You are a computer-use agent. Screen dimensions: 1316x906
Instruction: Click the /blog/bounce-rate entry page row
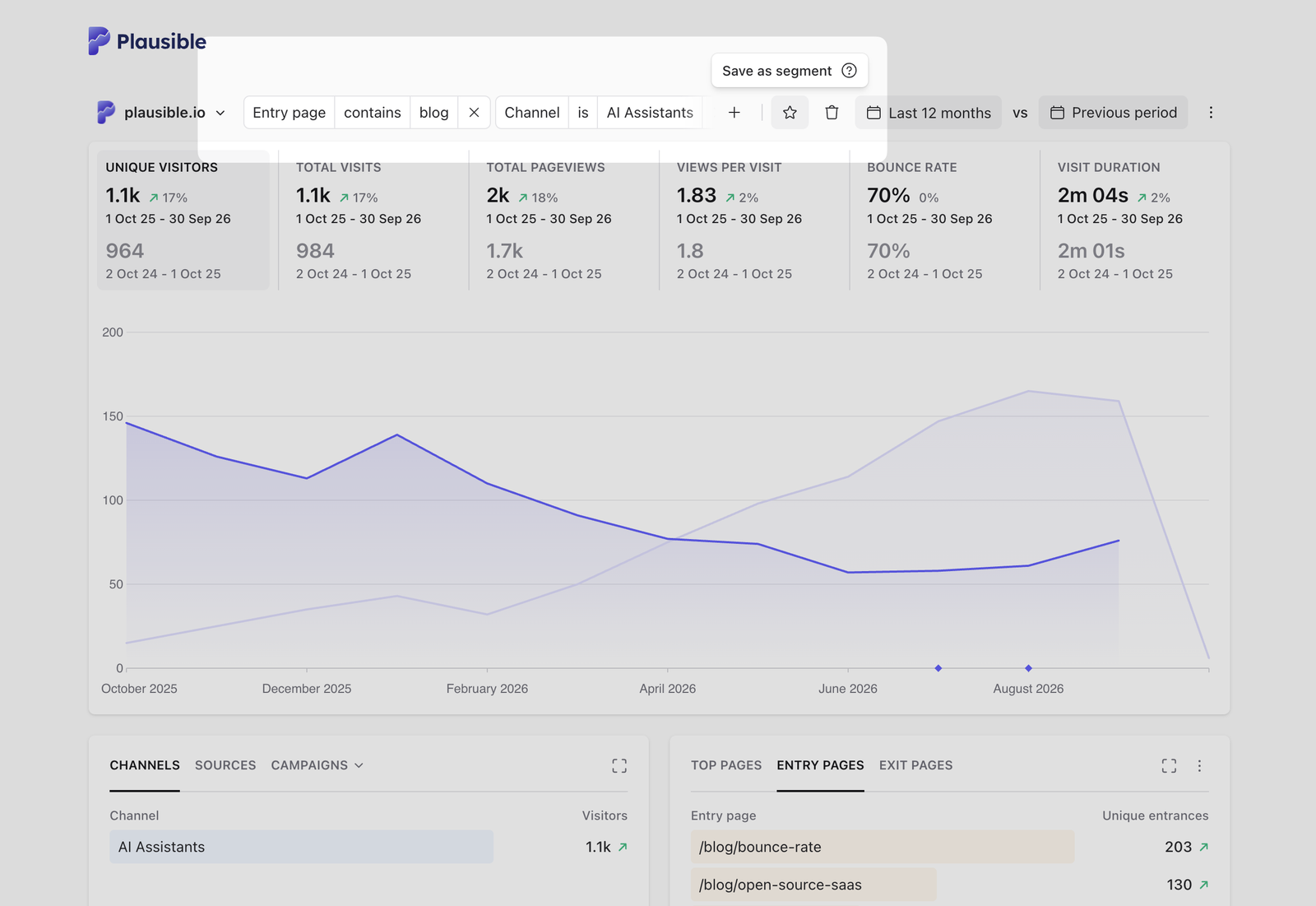(950, 847)
